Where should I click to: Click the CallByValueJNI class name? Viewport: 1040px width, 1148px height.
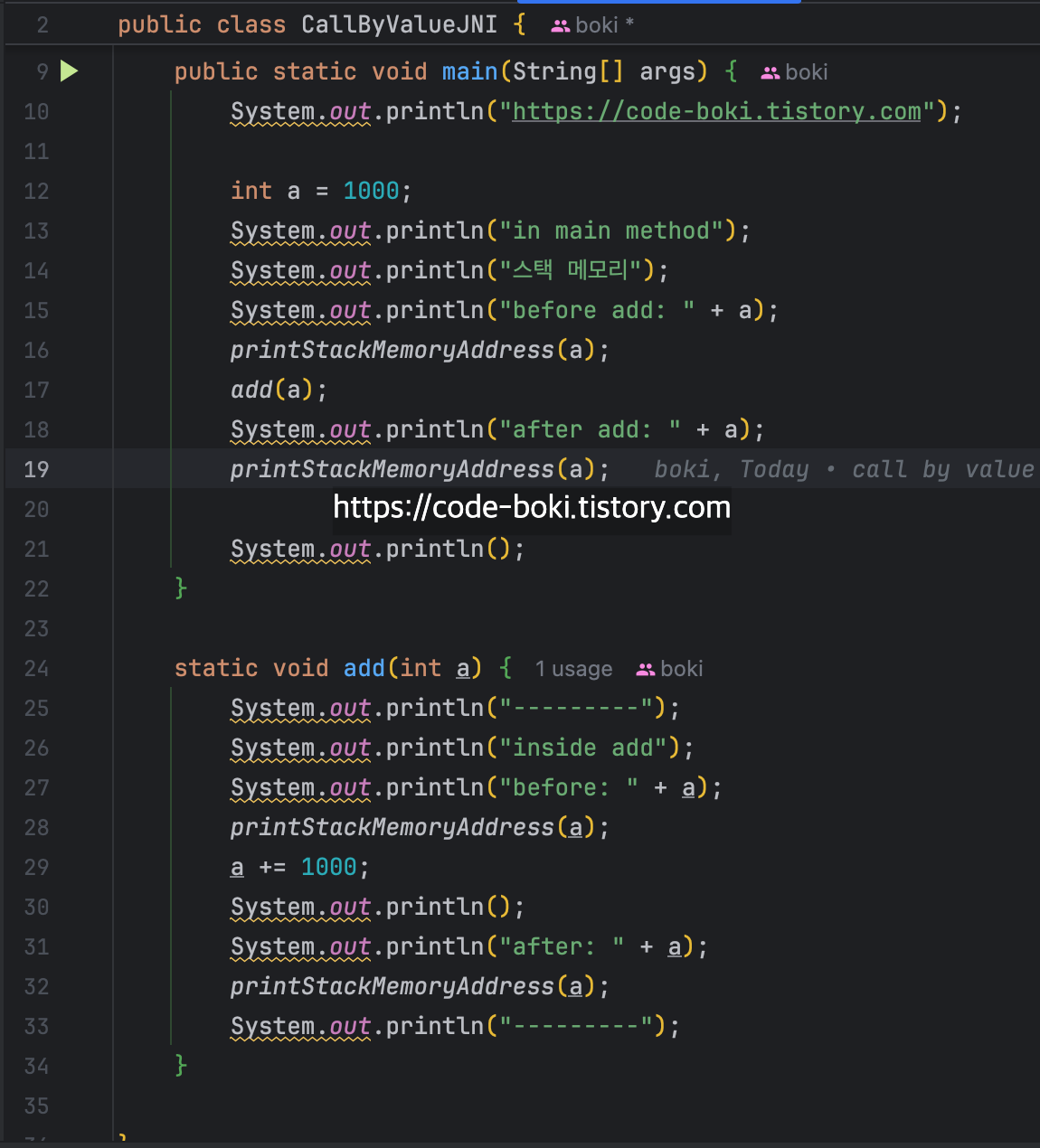pyautogui.click(x=399, y=24)
